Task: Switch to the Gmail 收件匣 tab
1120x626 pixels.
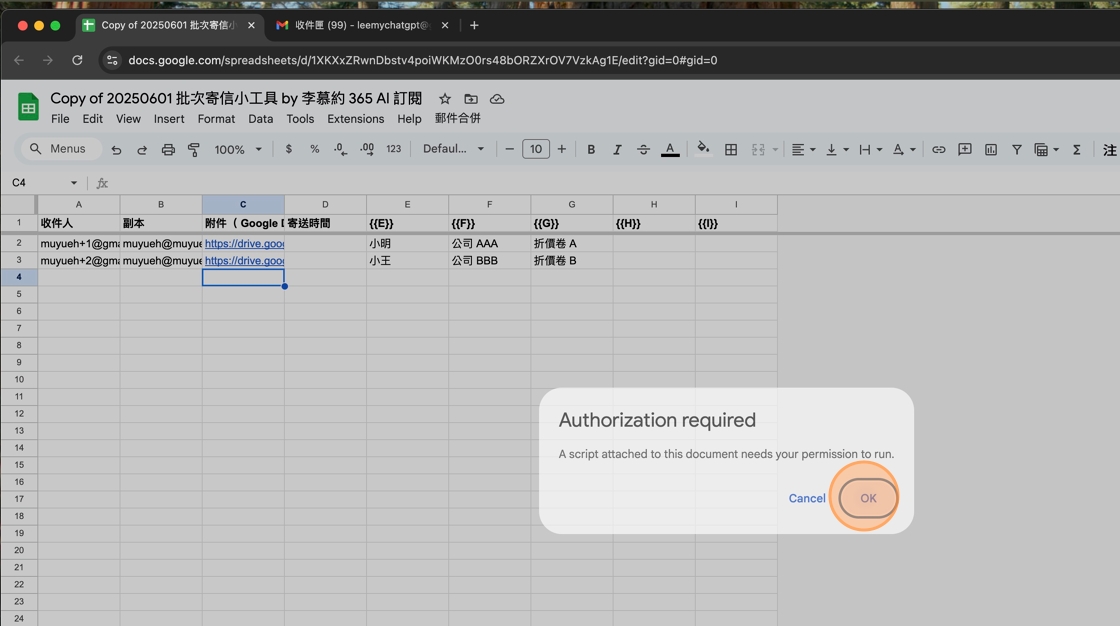Action: pyautogui.click(x=361, y=25)
